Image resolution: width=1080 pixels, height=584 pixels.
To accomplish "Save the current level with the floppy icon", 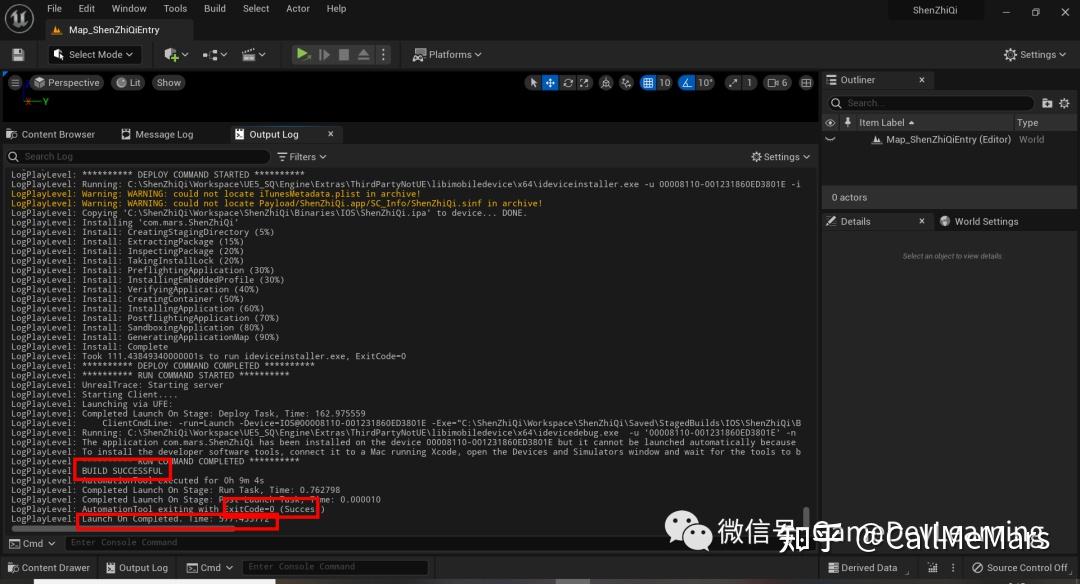I will [19, 54].
